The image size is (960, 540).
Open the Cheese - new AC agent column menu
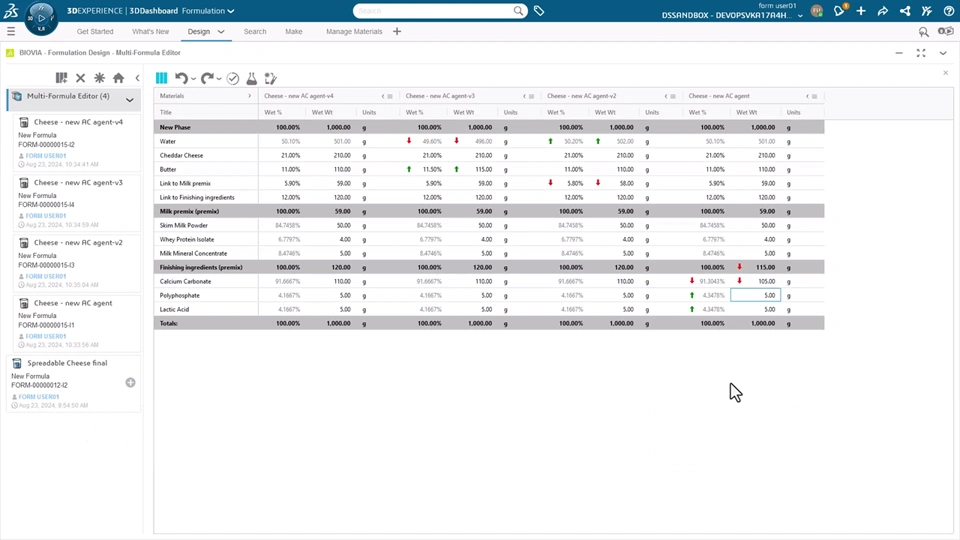click(814, 96)
